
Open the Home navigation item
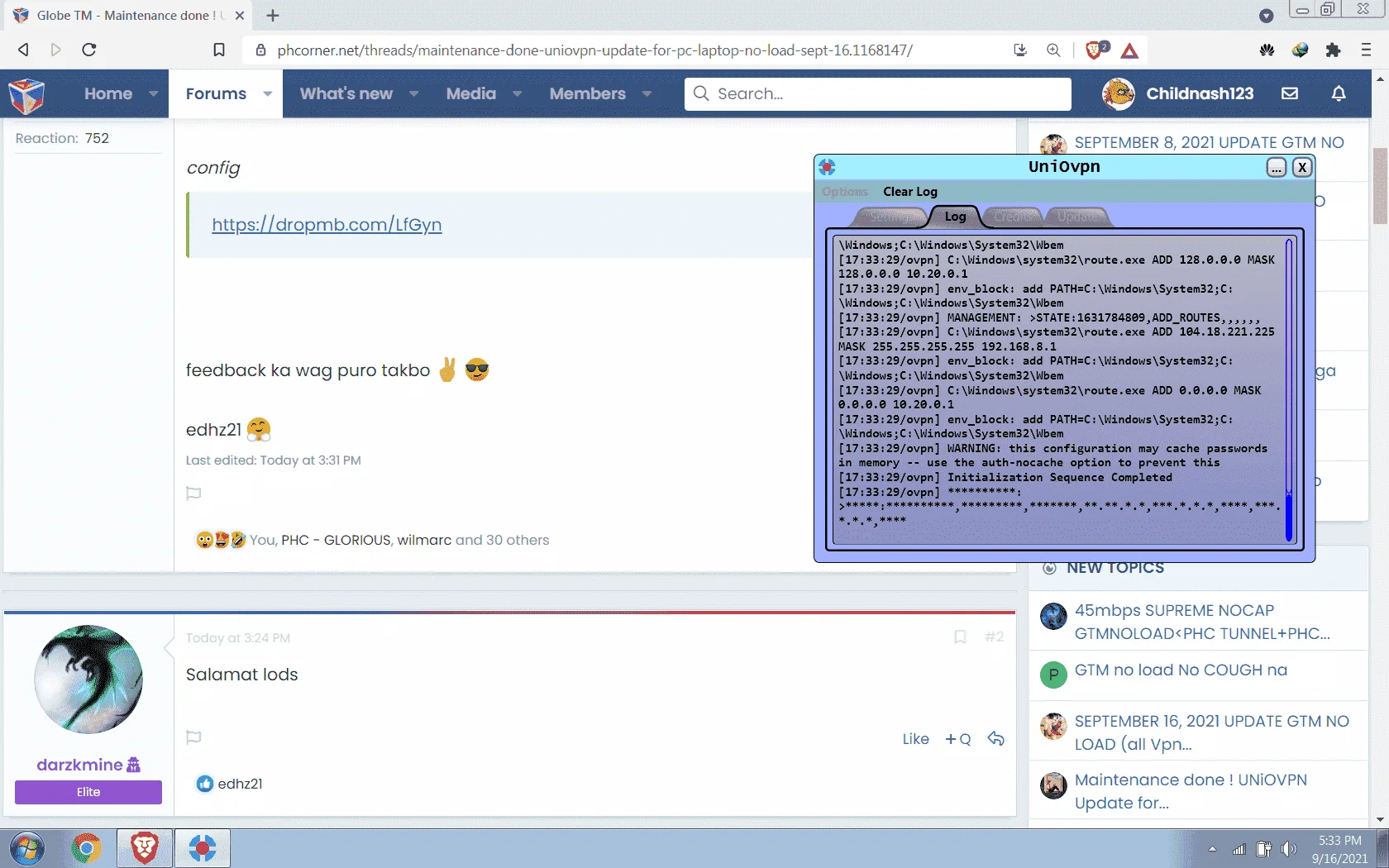click(108, 94)
